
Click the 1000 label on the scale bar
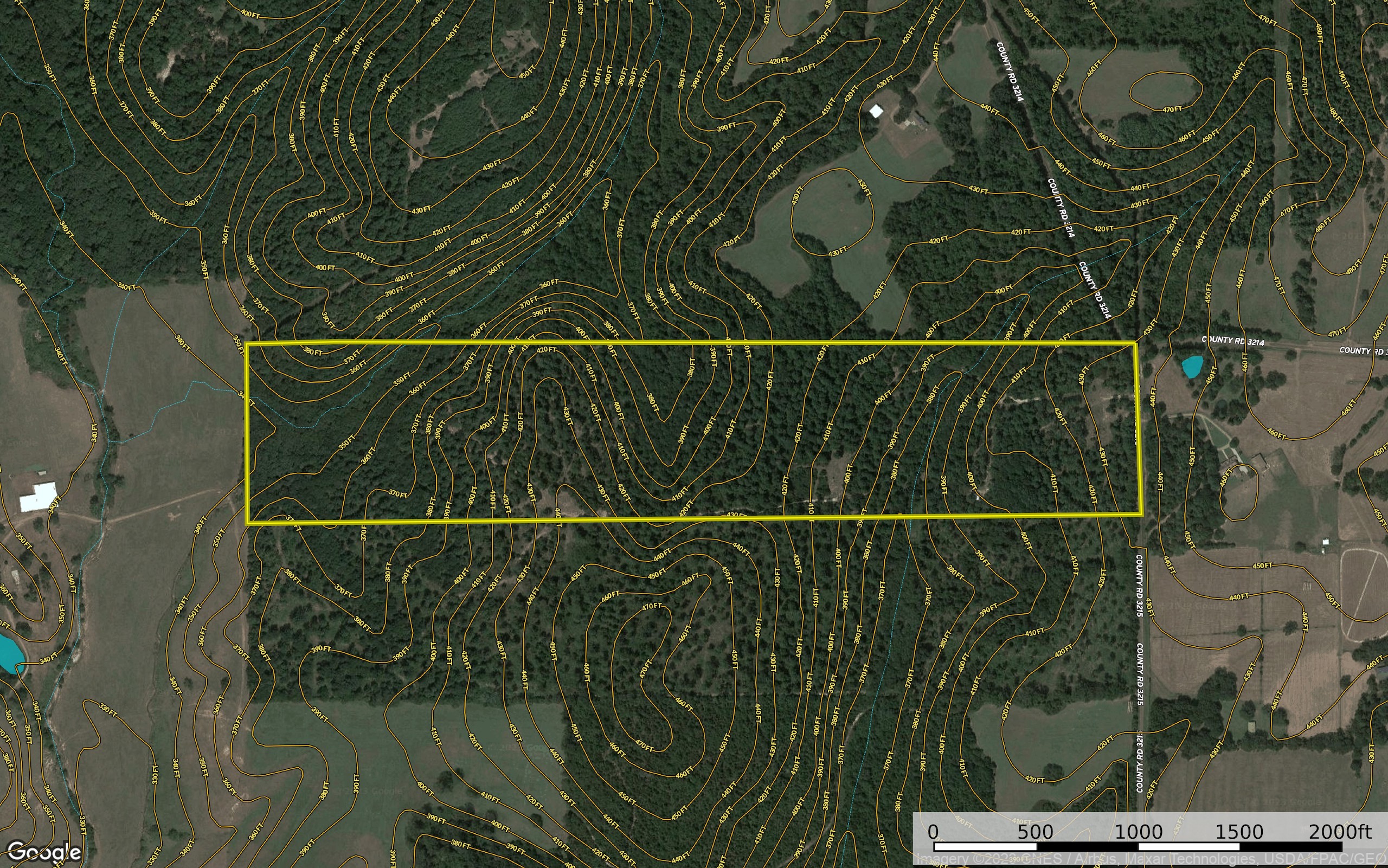[1139, 832]
